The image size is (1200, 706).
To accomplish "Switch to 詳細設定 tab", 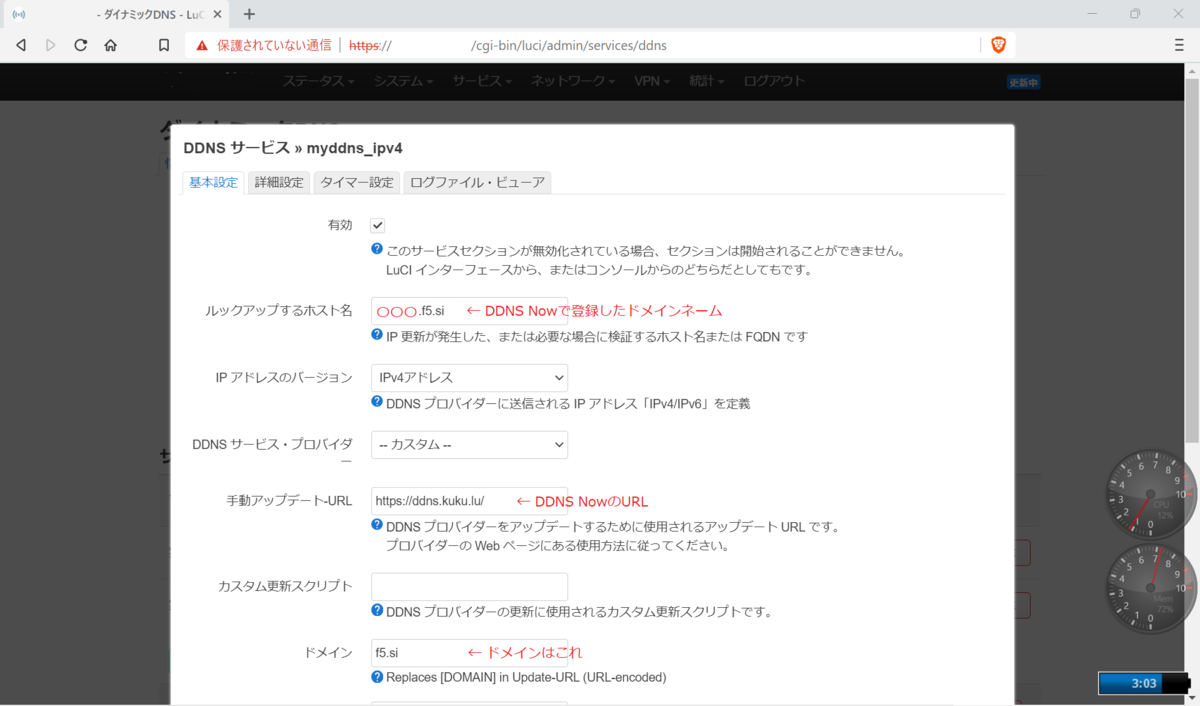I will (x=279, y=182).
